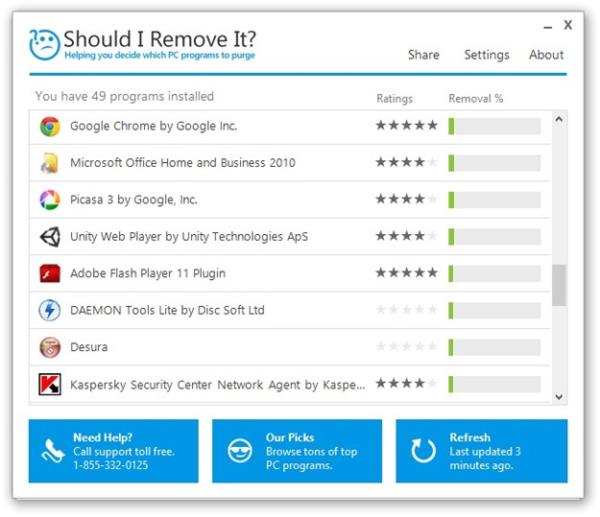Screen dimensions: 600x517
Task: Select "Adobe Flash Player 11 Plugin" entry
Action: pos(148,273)
